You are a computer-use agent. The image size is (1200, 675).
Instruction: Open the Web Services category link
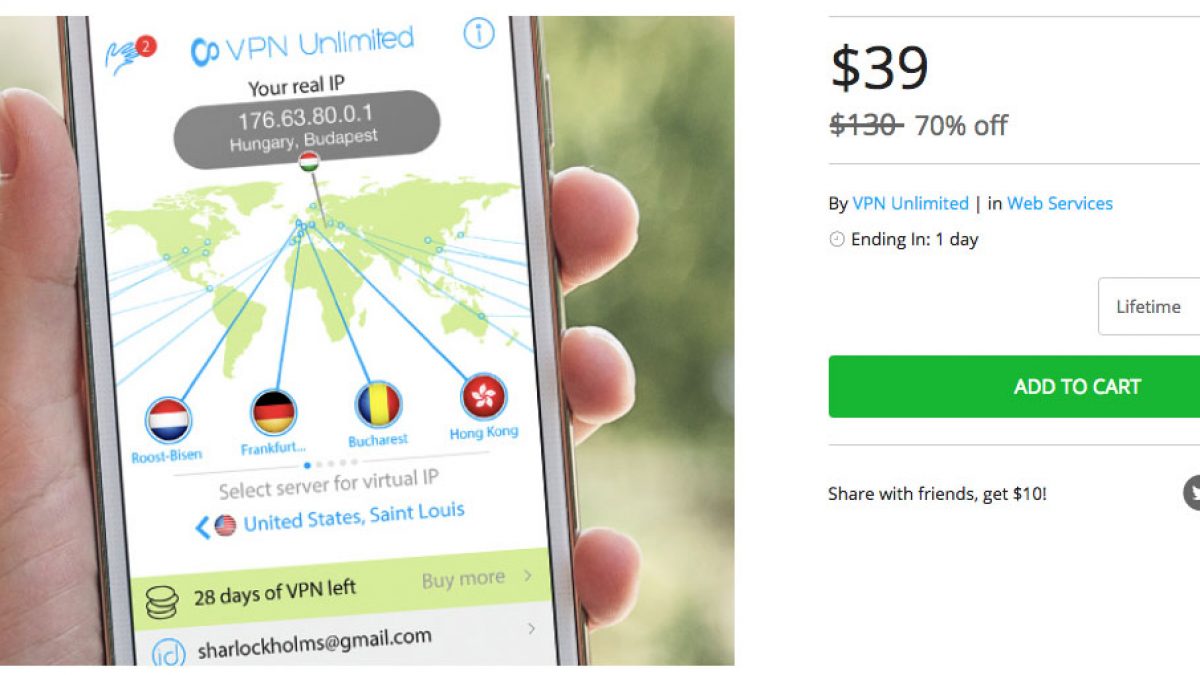[x=1059, y=203]
